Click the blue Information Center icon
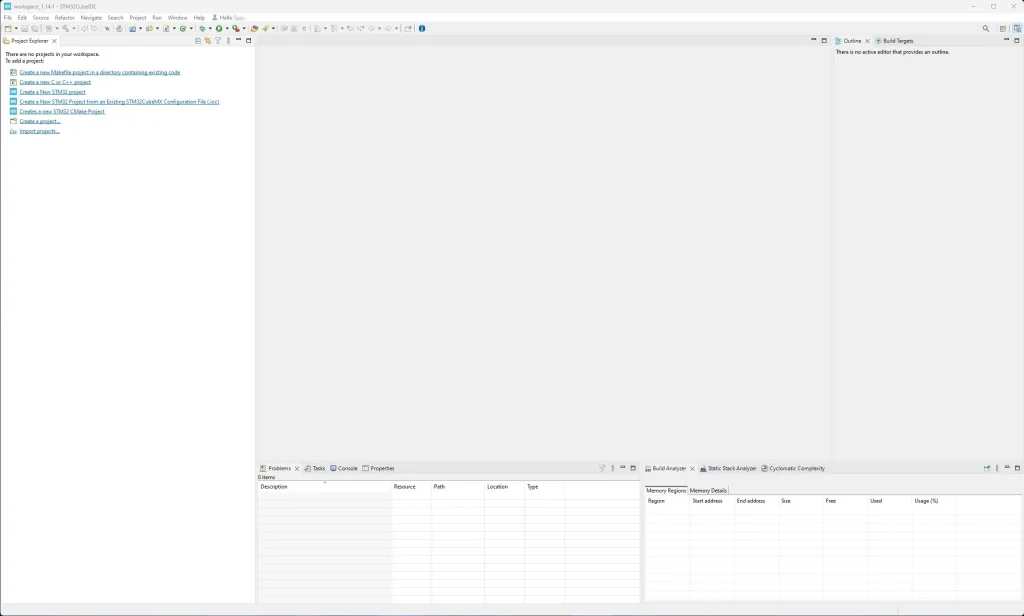 [421, 28]
